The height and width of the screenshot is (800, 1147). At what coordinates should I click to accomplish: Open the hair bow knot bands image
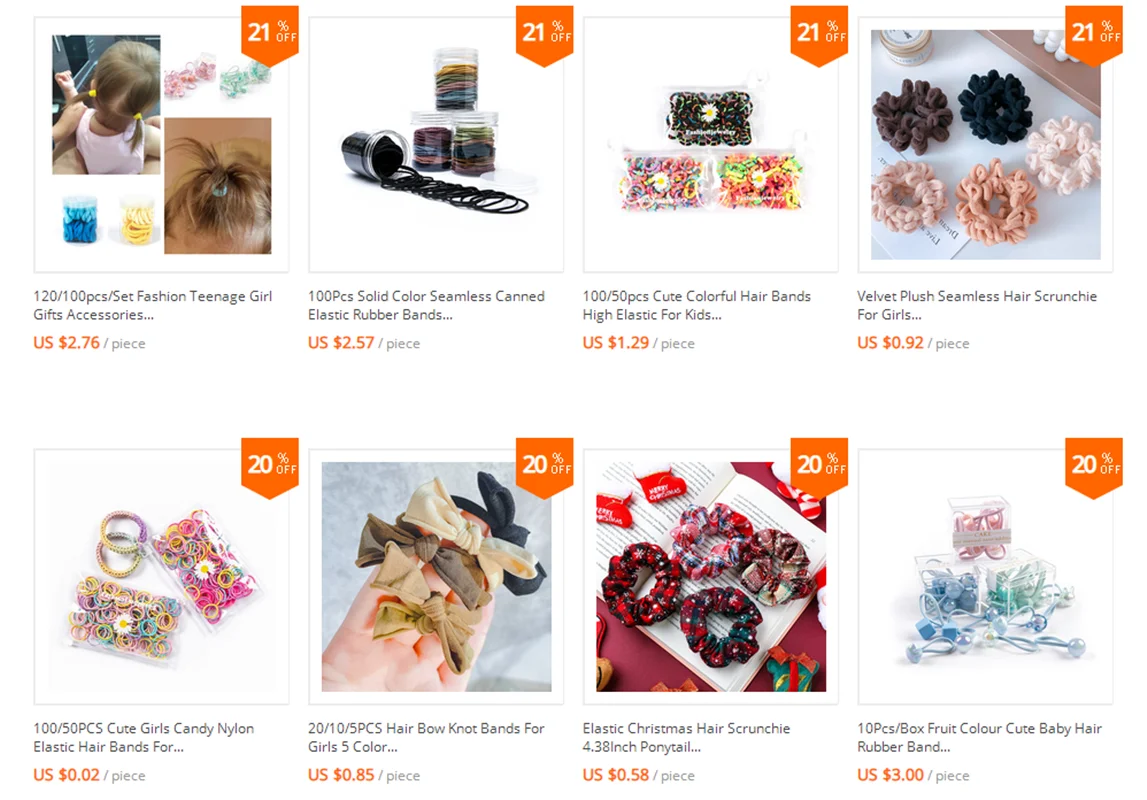[436, 577]
